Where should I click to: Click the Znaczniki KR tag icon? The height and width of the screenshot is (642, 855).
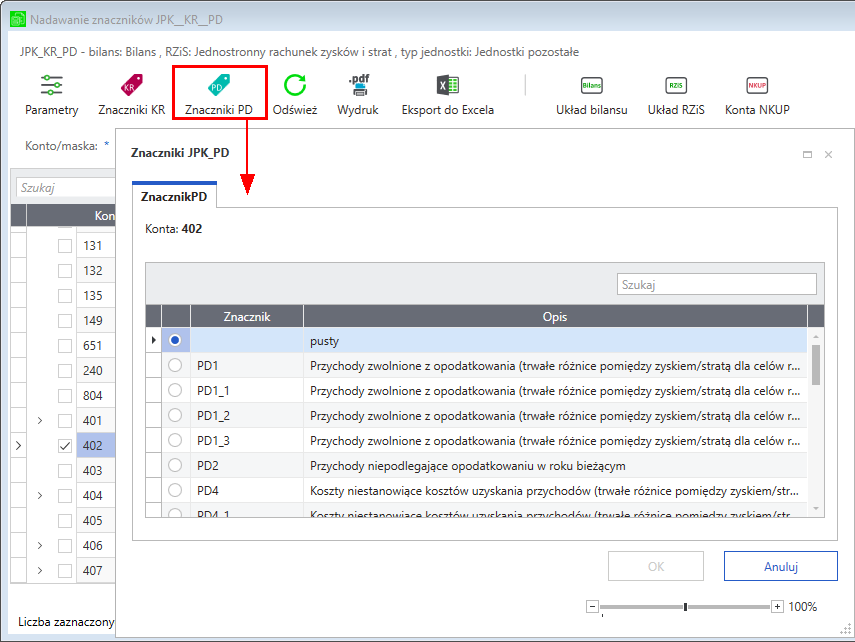131,85
